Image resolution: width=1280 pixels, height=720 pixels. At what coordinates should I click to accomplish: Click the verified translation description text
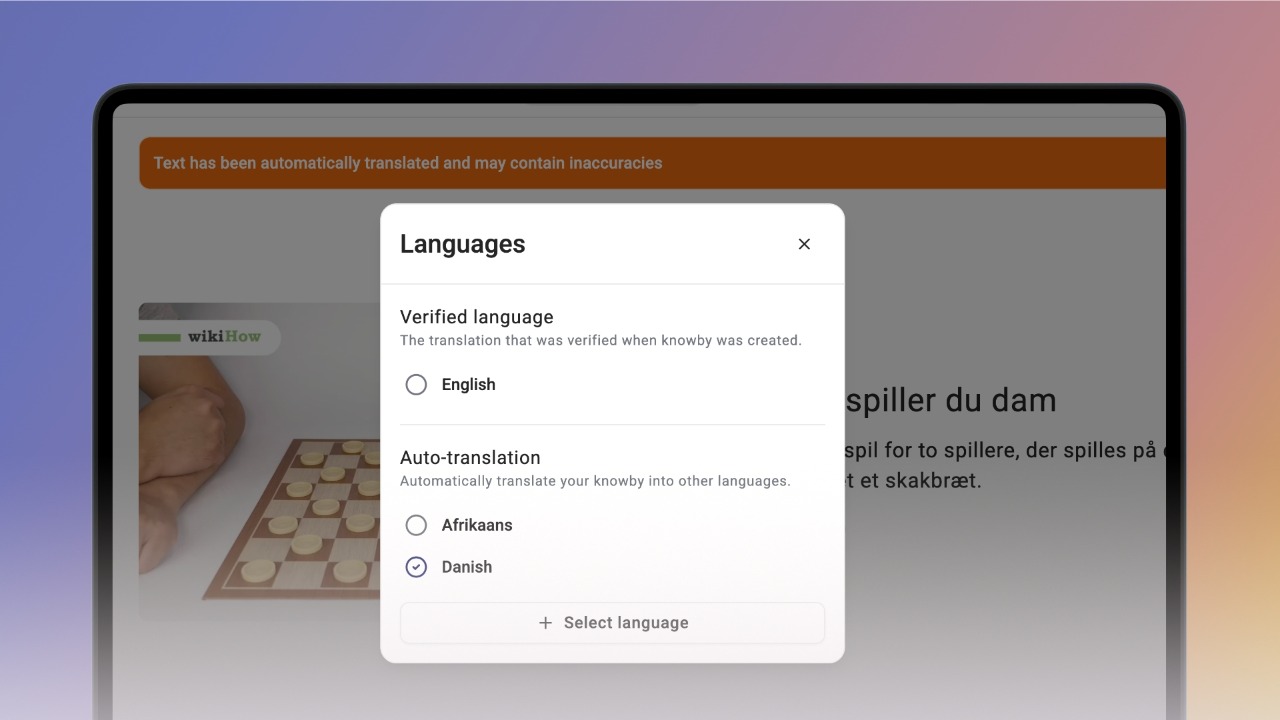click(x=601, y=340)
